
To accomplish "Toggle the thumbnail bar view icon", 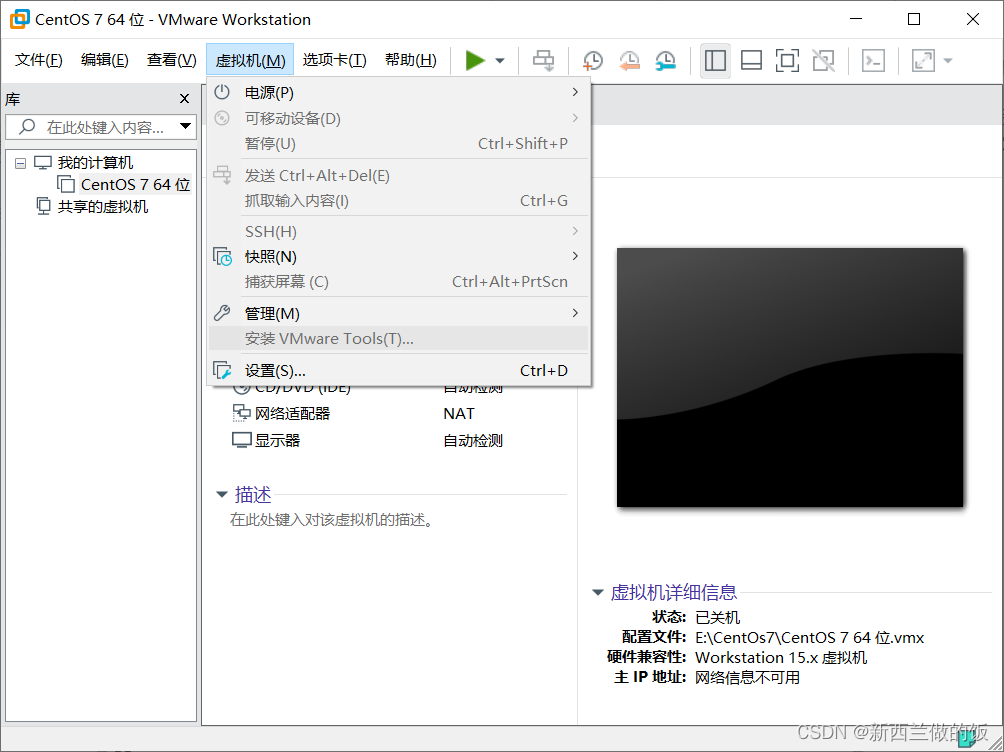I will click(751, 61).
